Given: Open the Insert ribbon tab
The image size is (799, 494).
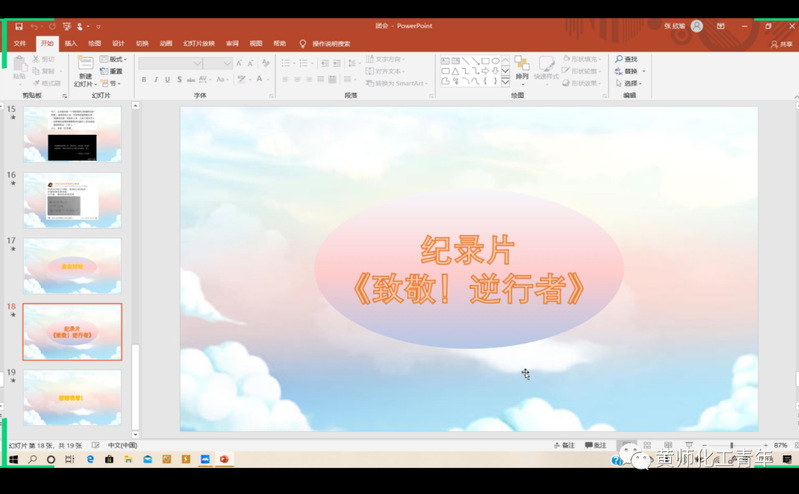Looking at the screenshot, I should point(70,44).
